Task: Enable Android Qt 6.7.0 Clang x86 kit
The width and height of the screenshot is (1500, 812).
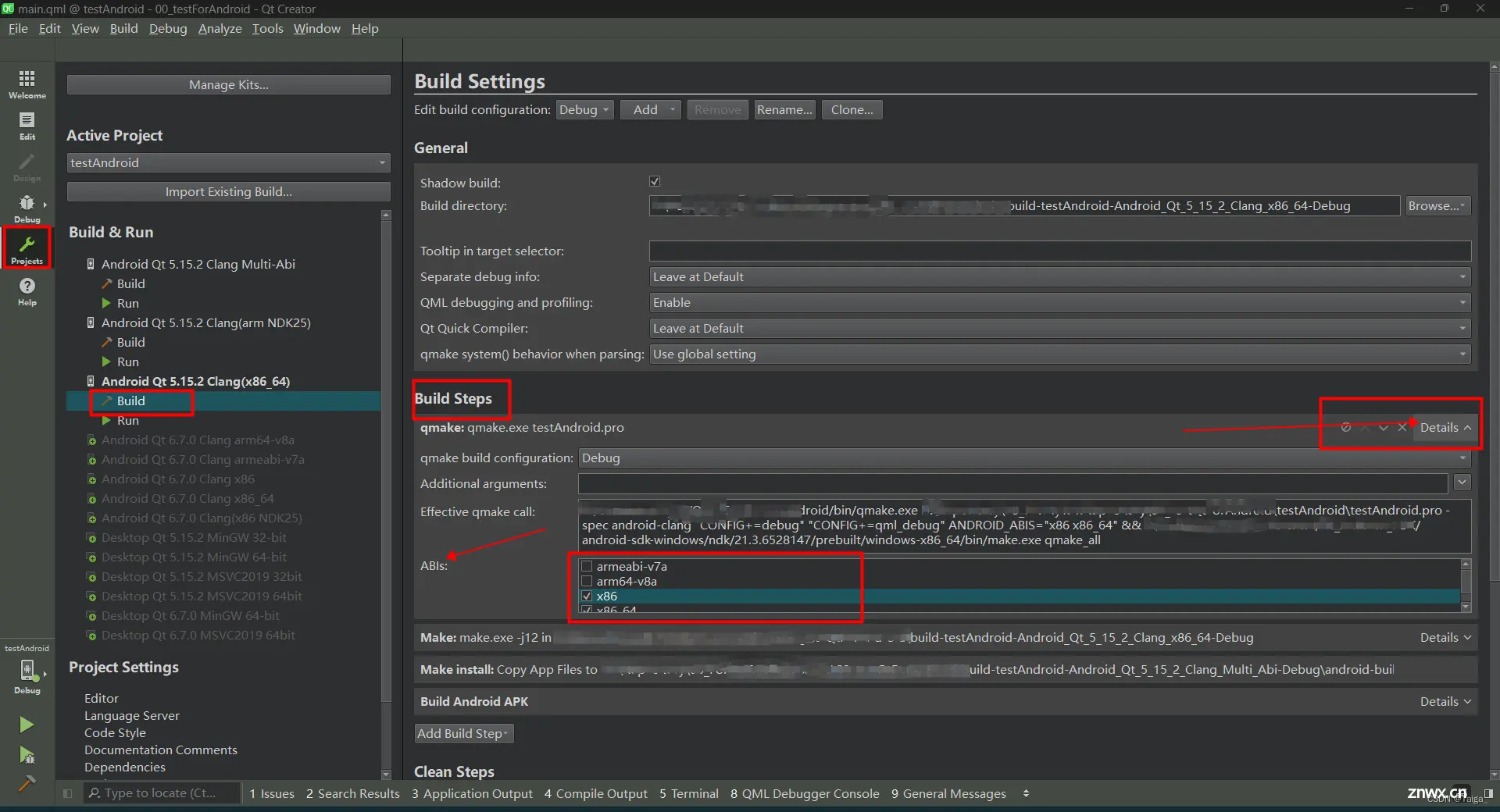Action: (x=92, y=479)
